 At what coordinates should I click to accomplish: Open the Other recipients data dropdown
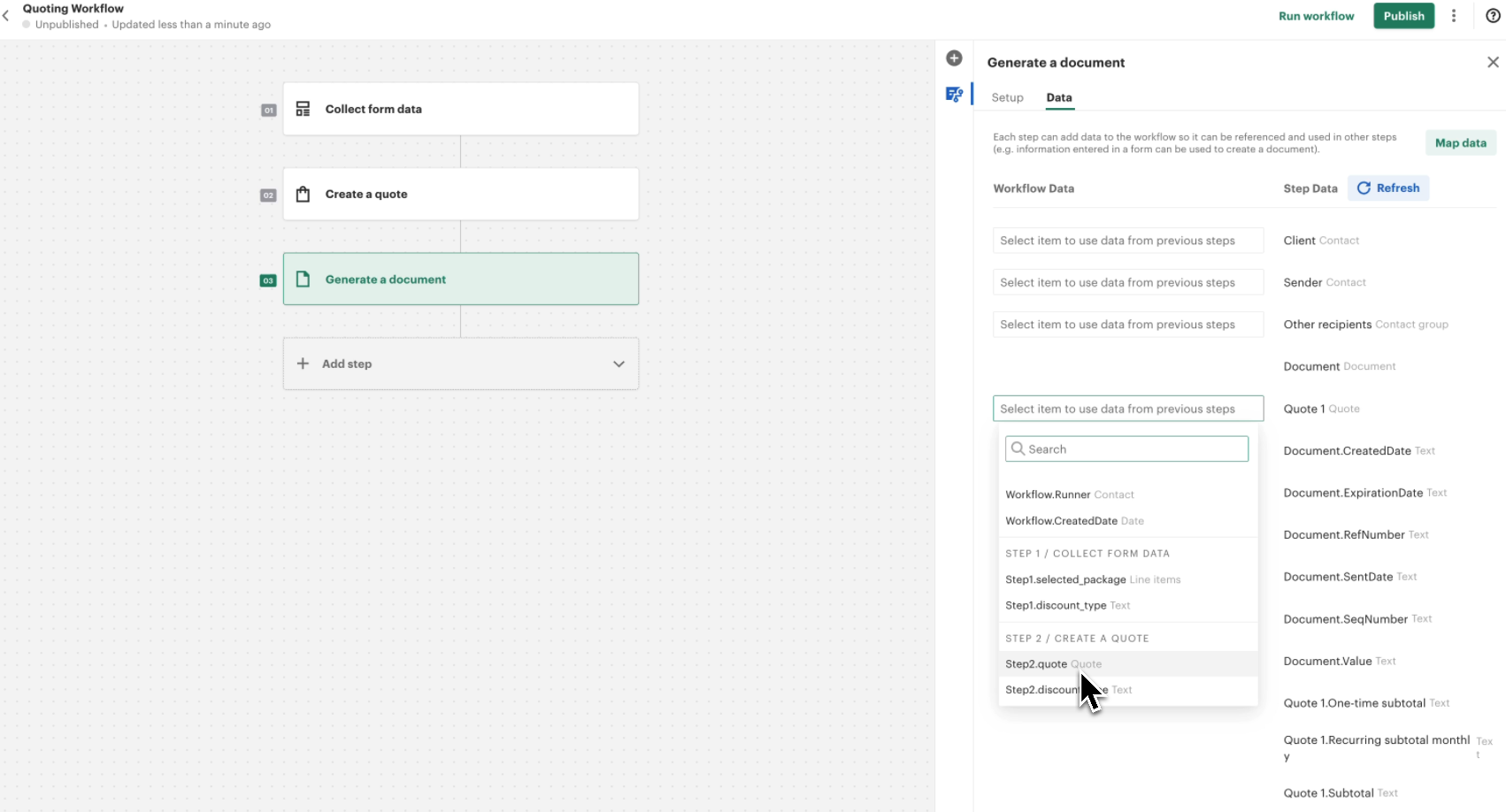click(x=1127, y=325)
